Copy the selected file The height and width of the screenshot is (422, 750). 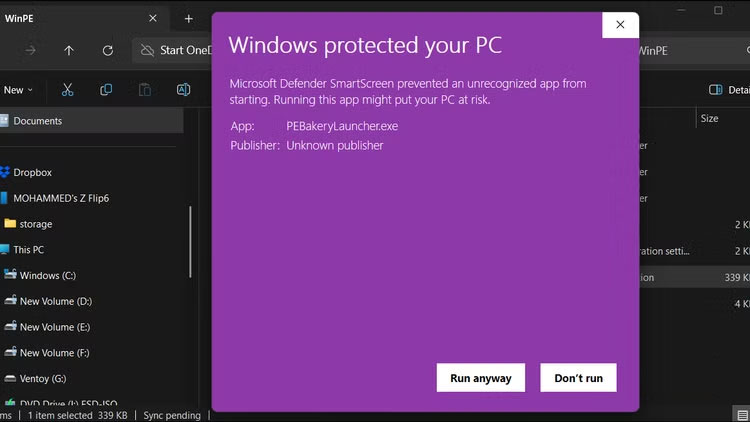(106, 89)
